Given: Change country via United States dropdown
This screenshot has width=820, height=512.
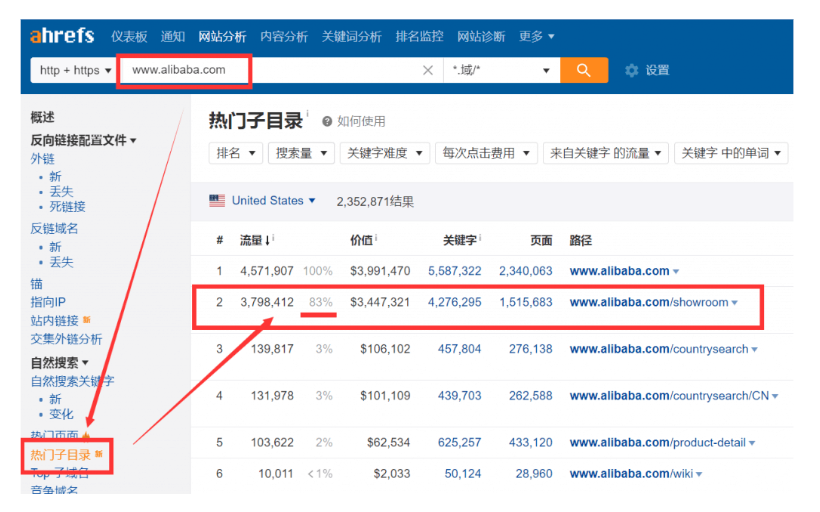Looking at the screenshot, I should (x=273, y=200).
